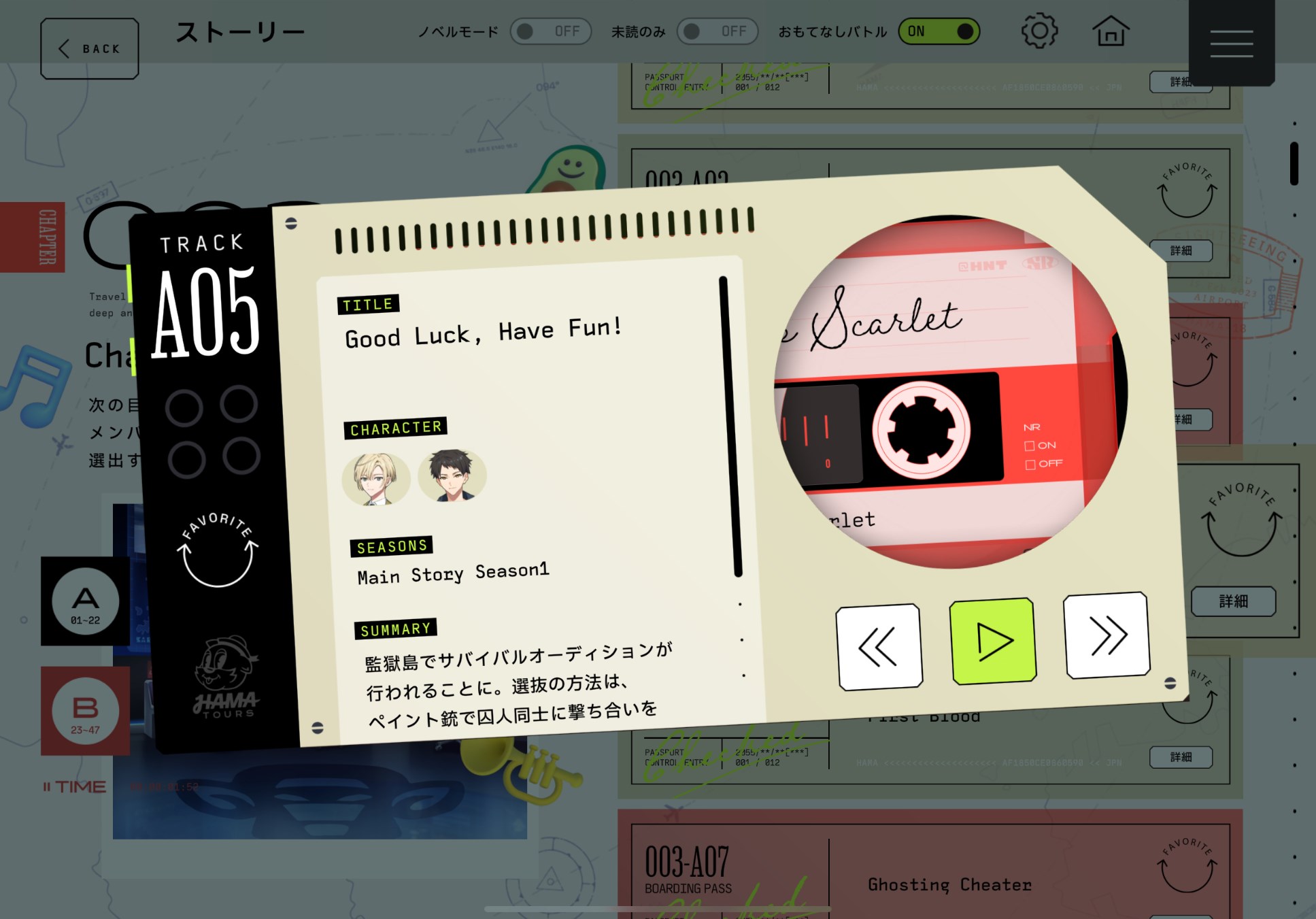Skip to next track with fast-forward button
1316x919 pixels.
tap(1107, 636)
